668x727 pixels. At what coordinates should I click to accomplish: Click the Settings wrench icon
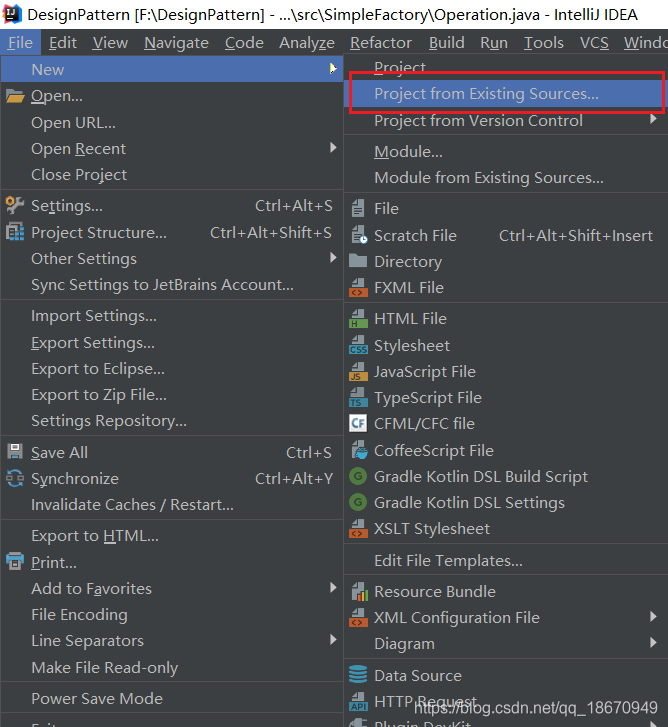tap(15, 205)
